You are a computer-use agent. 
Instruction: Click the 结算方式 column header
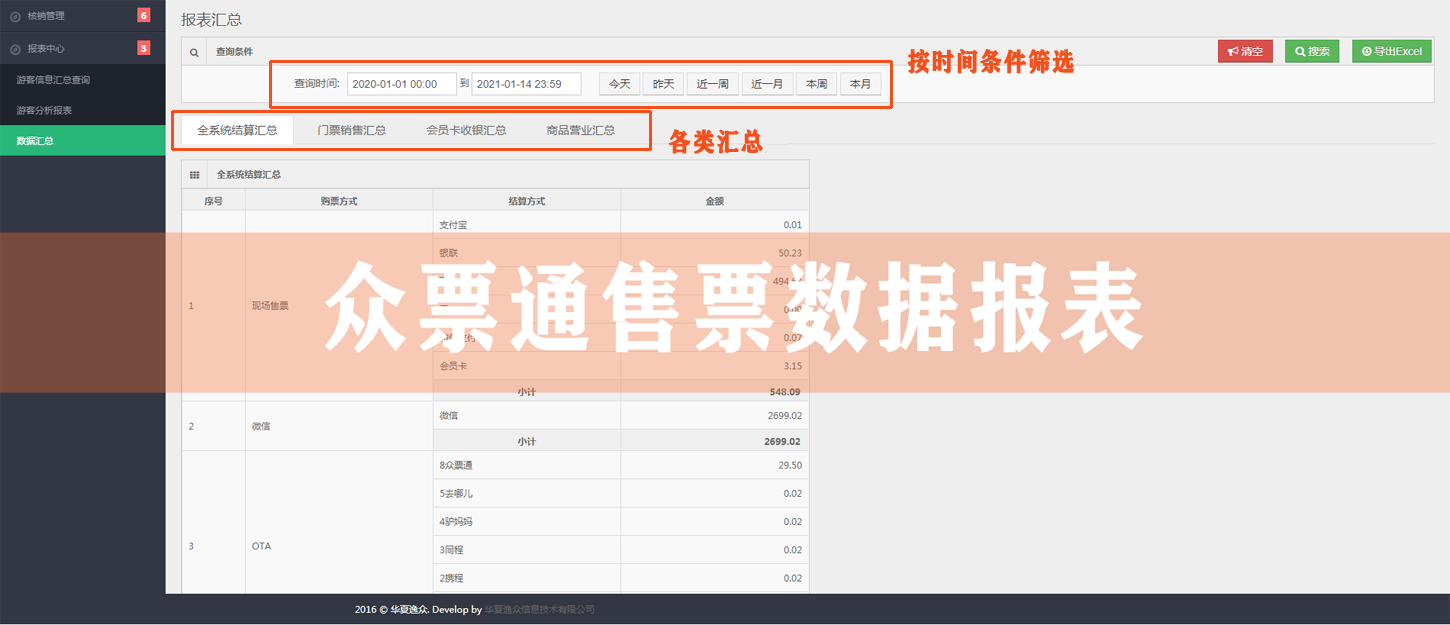coord(527,201)
